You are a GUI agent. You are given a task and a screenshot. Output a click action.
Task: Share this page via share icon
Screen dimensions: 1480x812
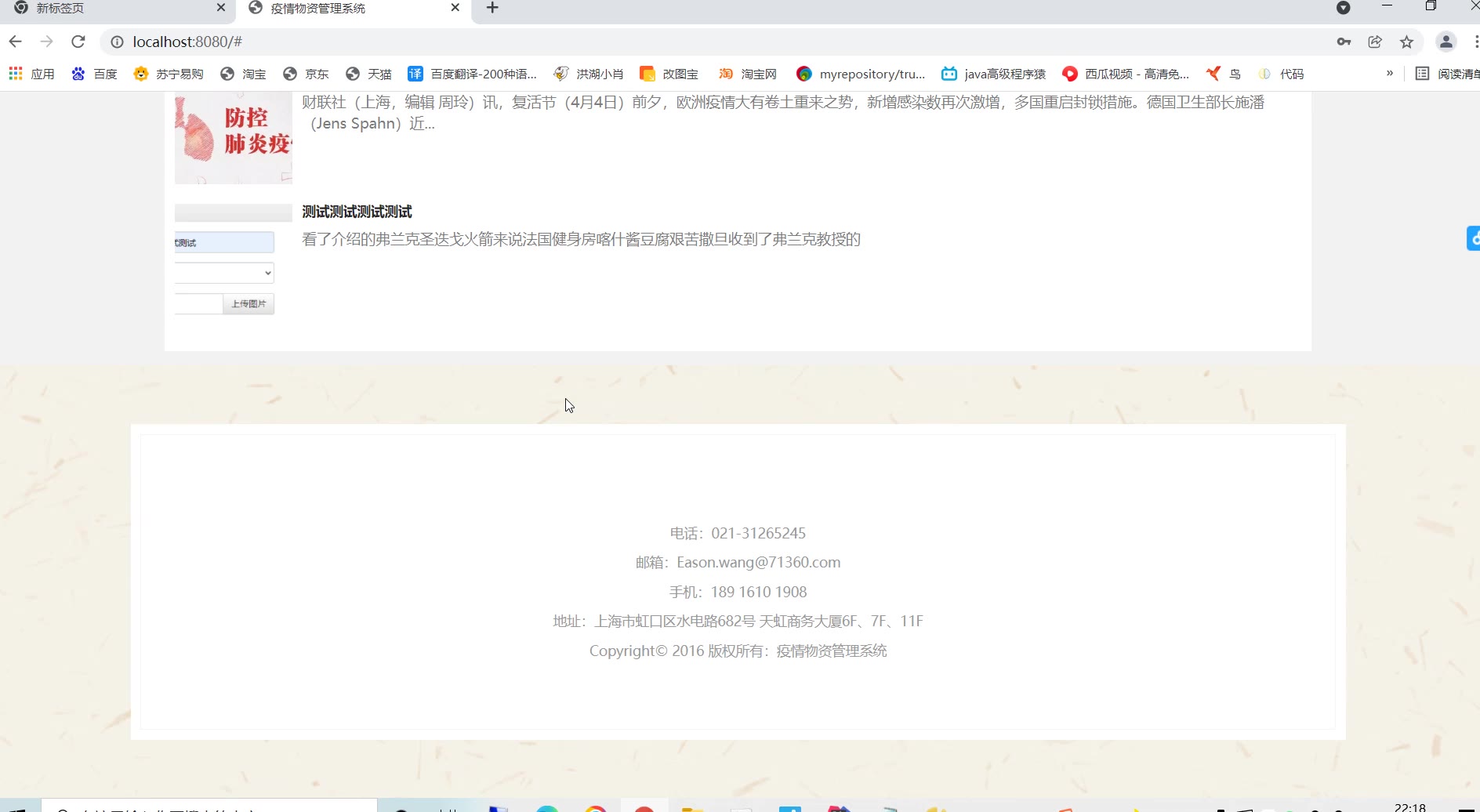[x=1375, y=42]
